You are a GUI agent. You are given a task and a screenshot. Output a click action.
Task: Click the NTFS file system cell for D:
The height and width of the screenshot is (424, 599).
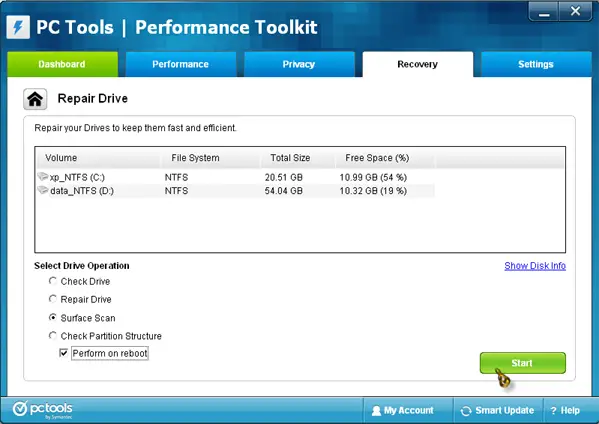coord(176,191)
